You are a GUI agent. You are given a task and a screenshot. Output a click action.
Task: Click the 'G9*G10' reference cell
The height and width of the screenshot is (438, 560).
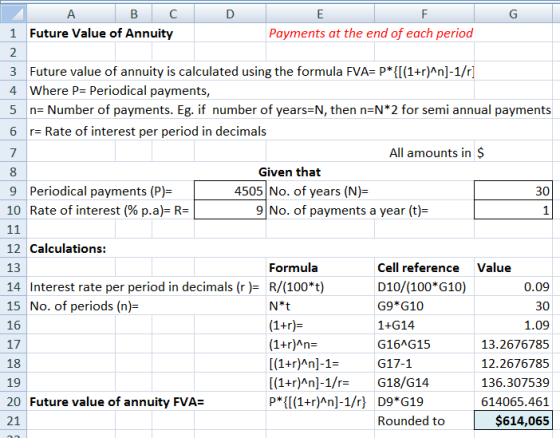pyautogui.click(x=424, y=306)
